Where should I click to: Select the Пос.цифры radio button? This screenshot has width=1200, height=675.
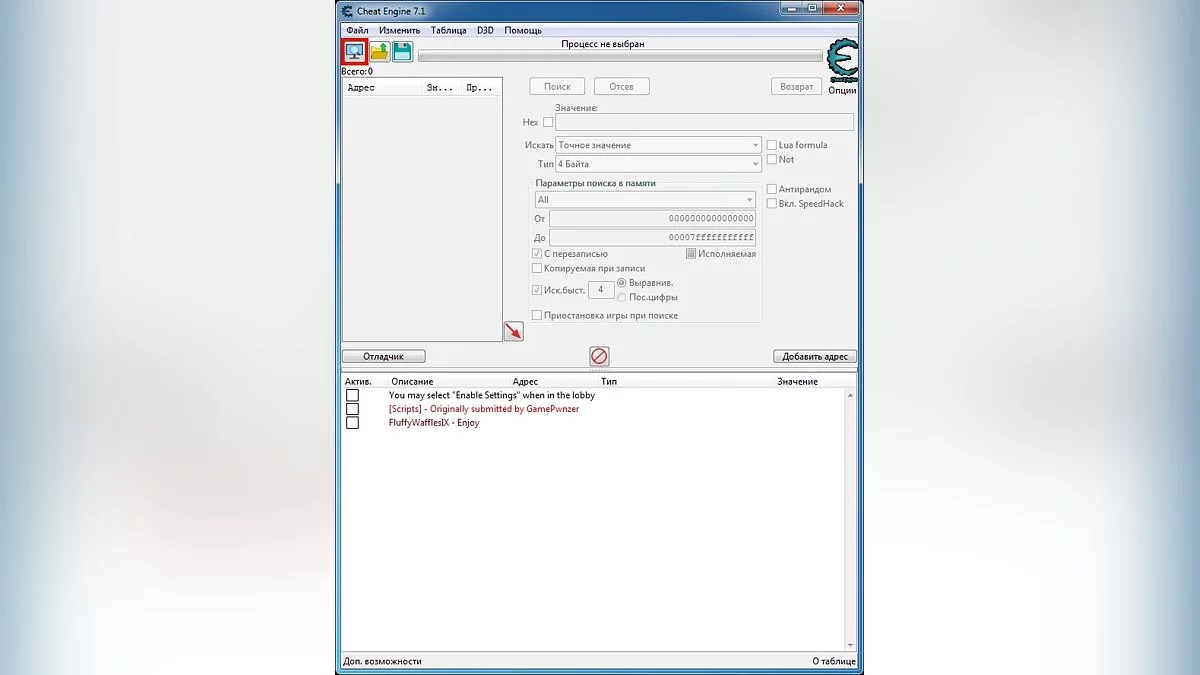[622, 297]
